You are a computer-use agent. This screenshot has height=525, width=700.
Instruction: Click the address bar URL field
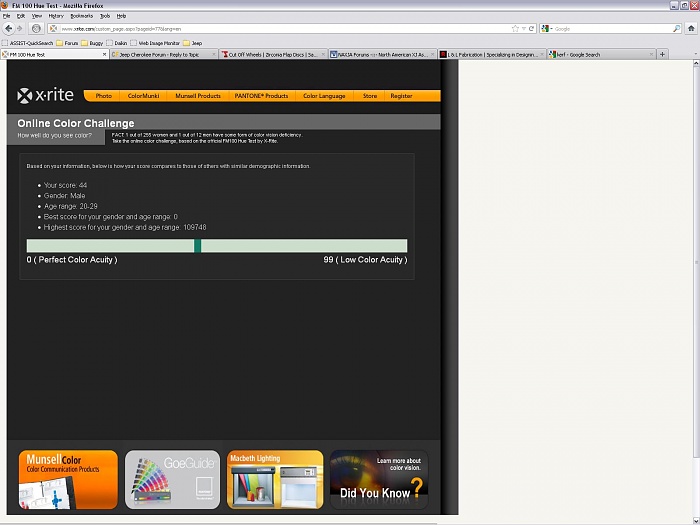(x=286, y=29)
